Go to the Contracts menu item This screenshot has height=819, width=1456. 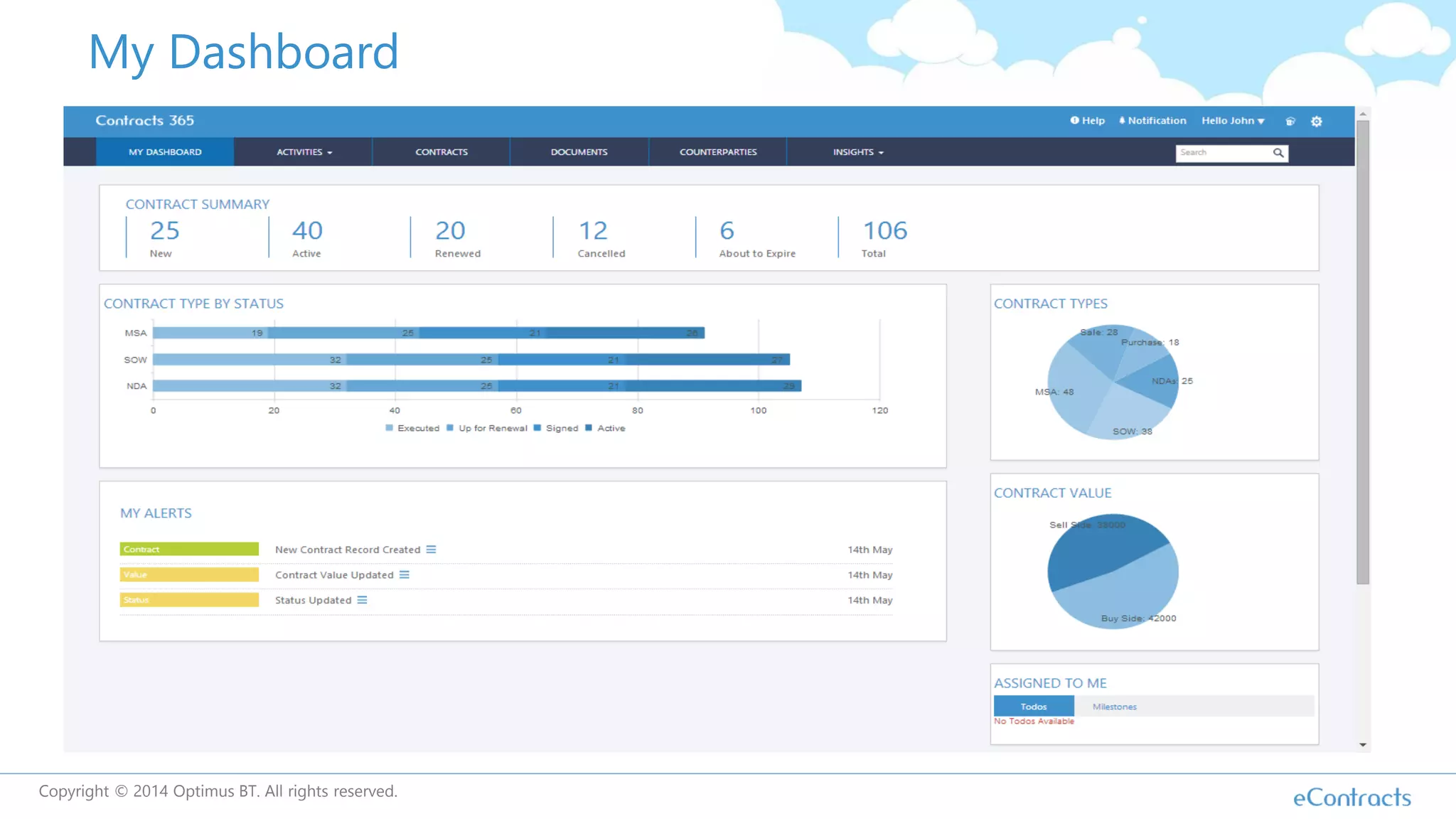click(x=441, y=152)
